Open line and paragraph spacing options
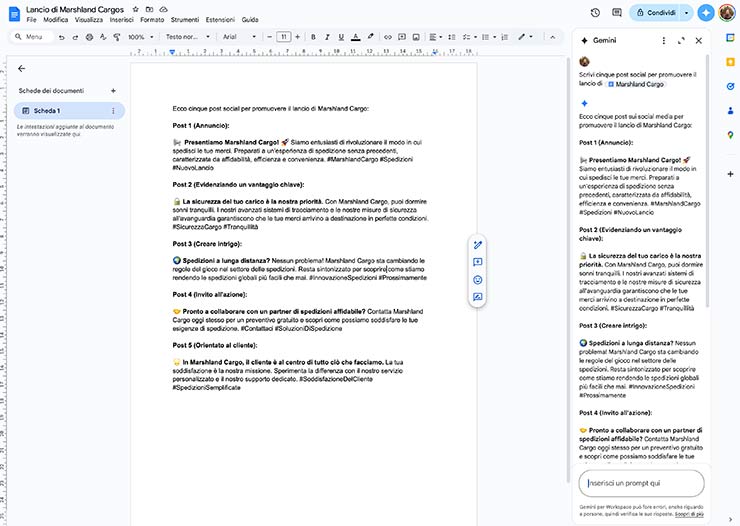The image size is (740, 526). pos(452,37)
